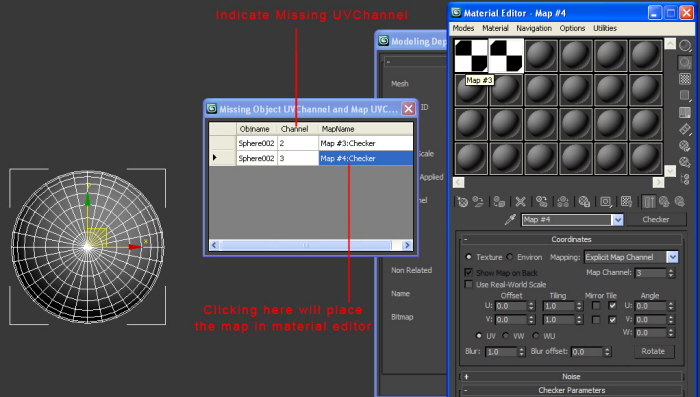The width and height of the screenshot is (700, 397).
Task: Click the Checker map type button
Action: (x=655, y=219)
